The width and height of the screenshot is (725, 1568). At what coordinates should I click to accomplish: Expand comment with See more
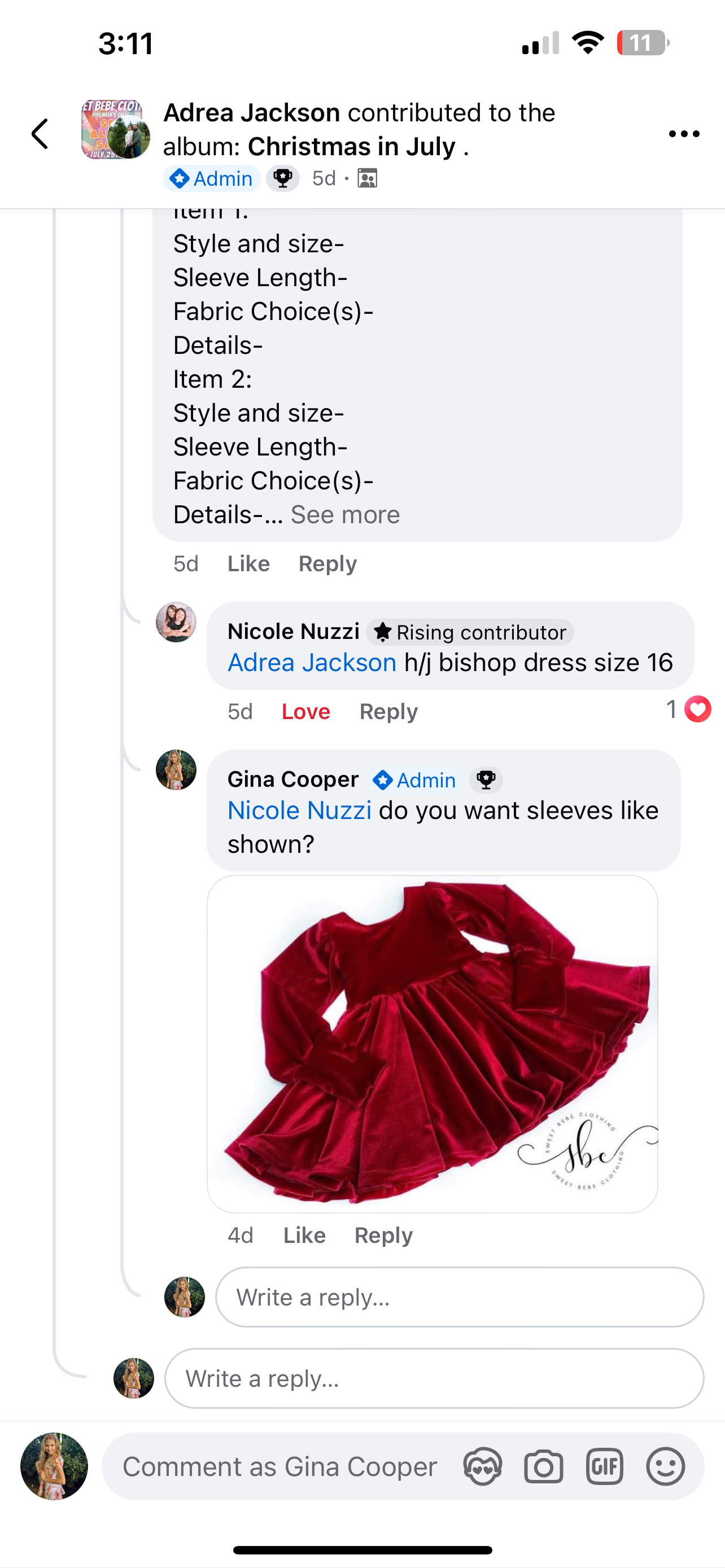pos(345,515)
